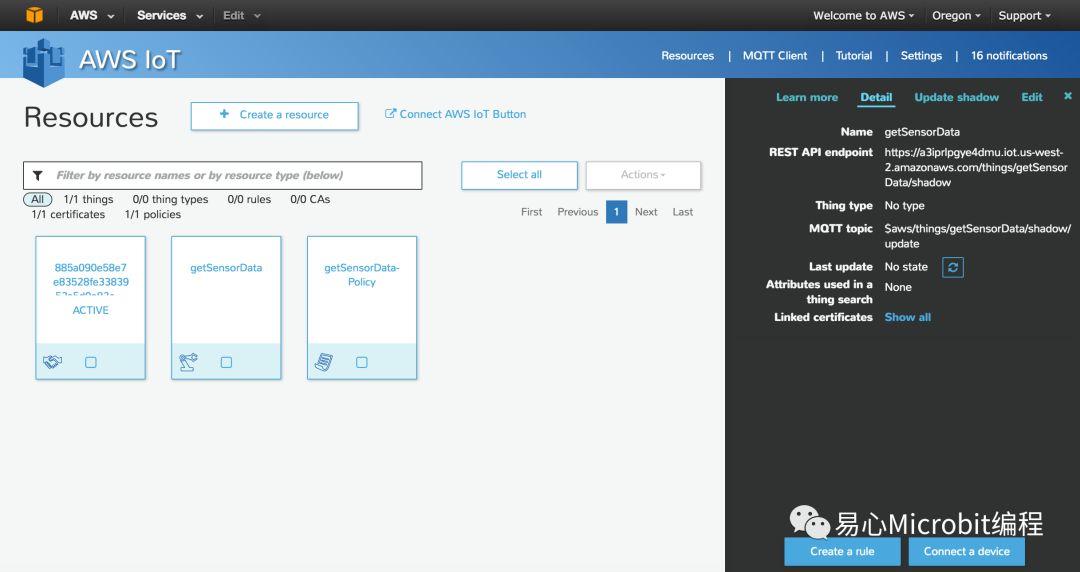Go to First page of results
The height and width of the screenshot is (572, 1080).
[x=531, y=212]
